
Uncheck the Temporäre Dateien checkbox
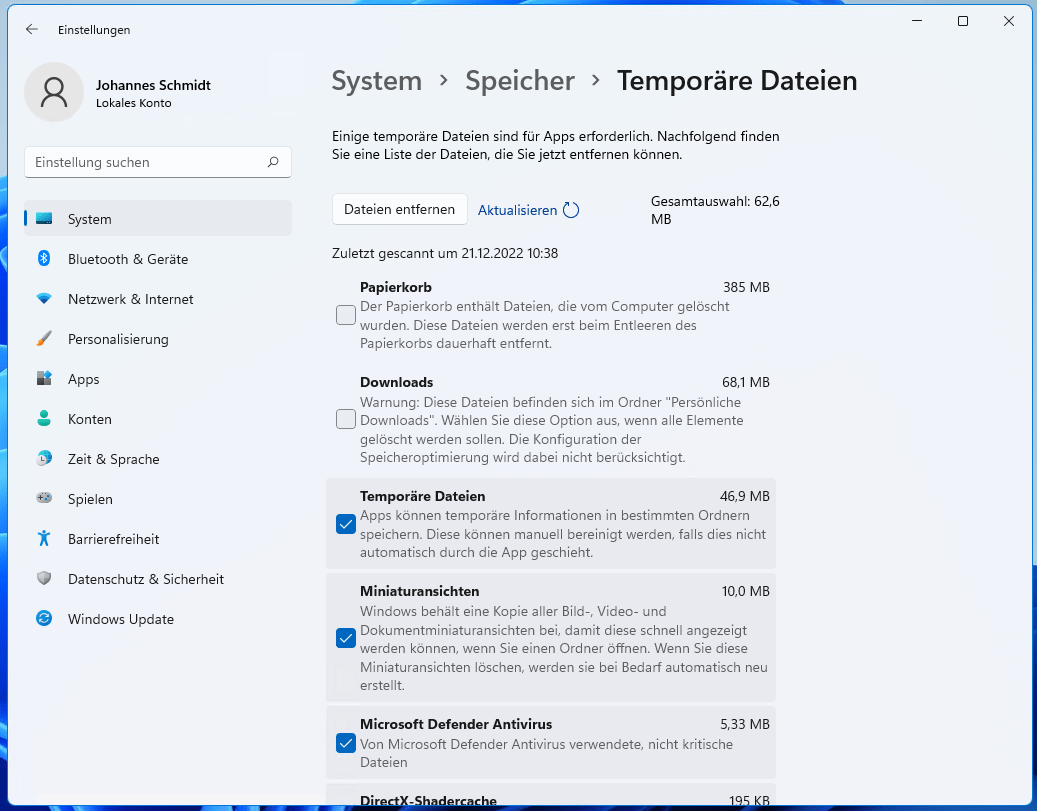tap(346, 524)
